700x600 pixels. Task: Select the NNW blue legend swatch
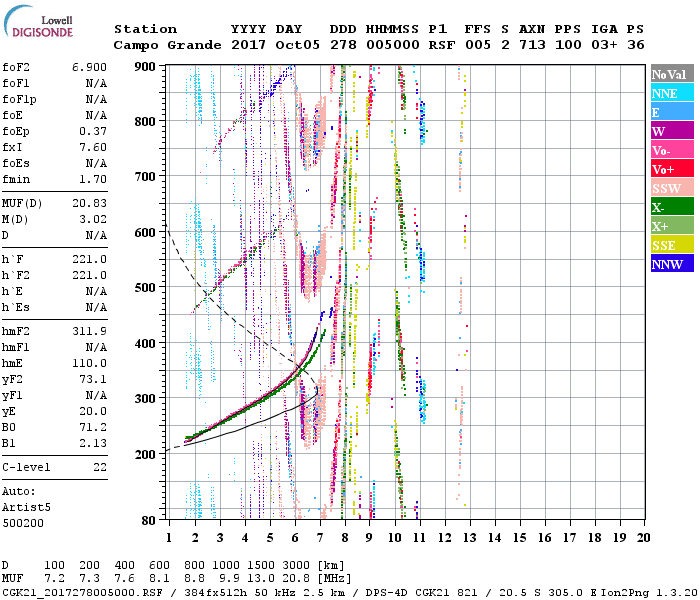[672, 263]
